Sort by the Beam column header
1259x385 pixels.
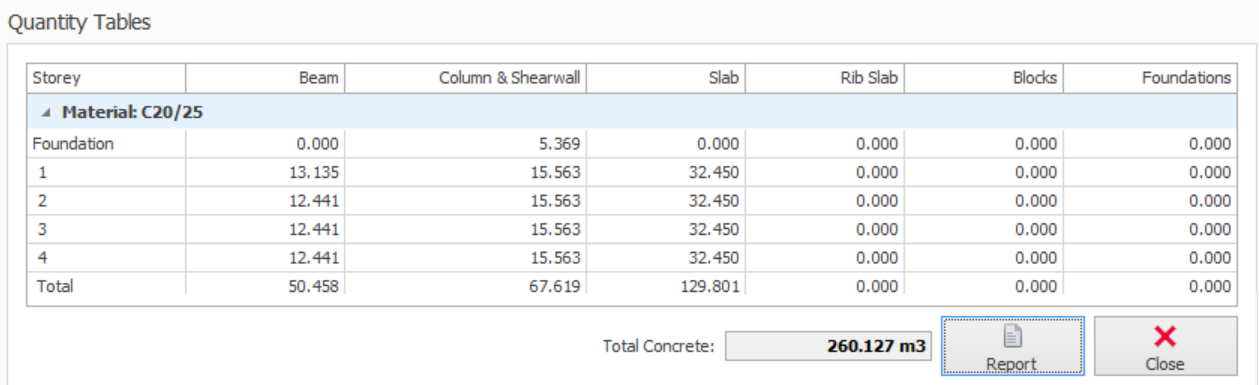click(x=265, y=78)
